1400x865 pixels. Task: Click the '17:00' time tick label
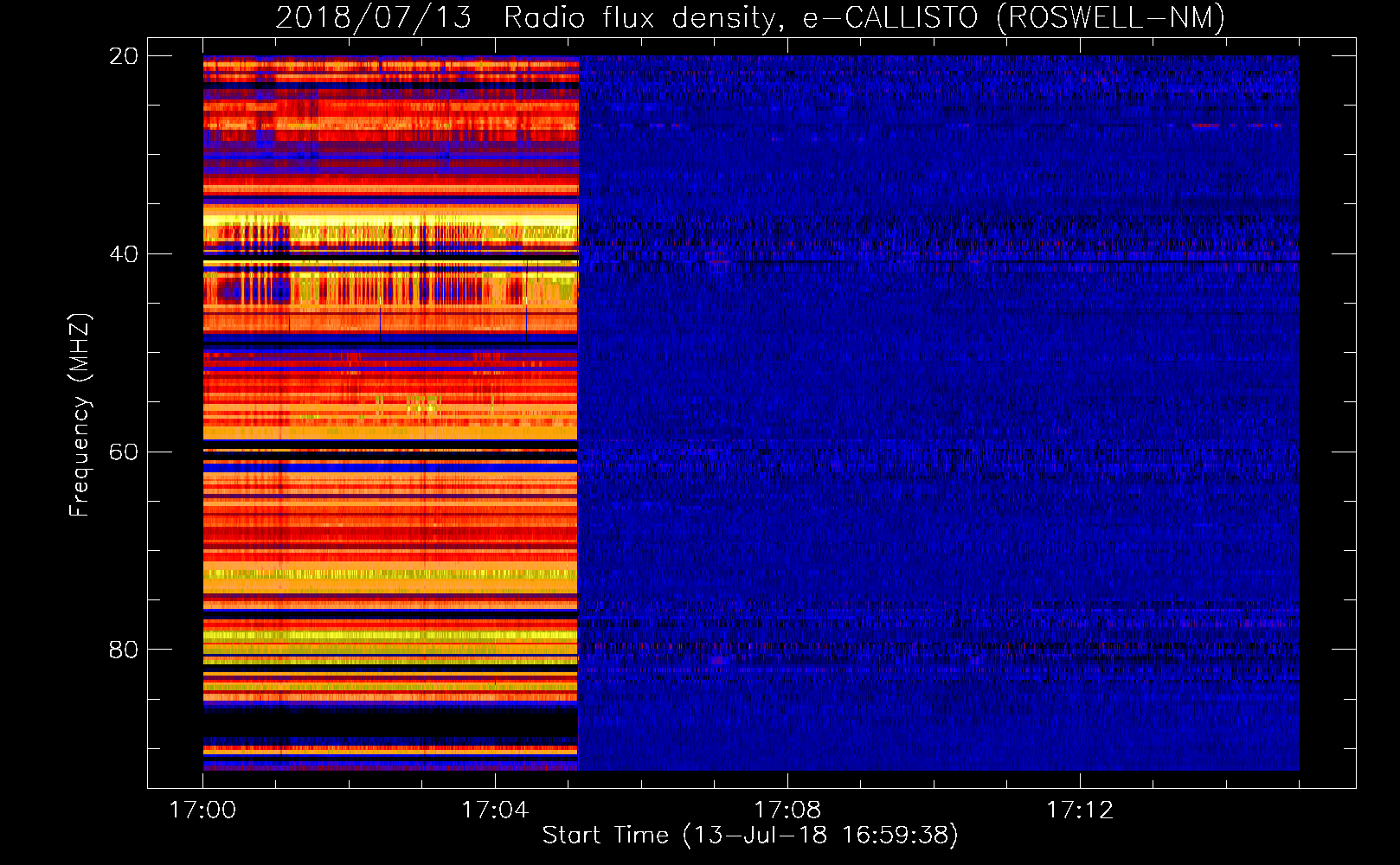pyautogui.click(x=202, y=810)
